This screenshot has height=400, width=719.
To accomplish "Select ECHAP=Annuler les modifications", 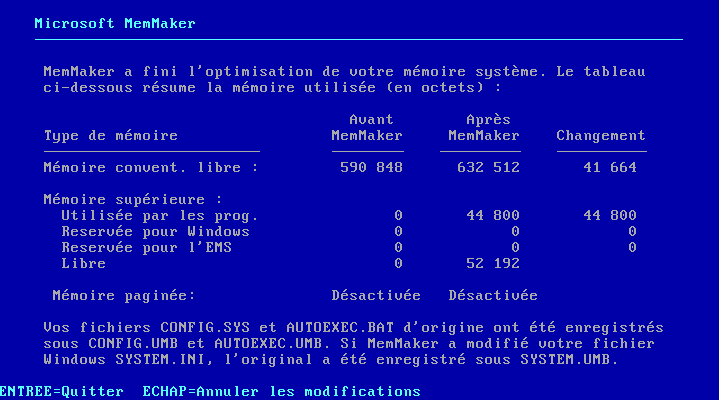I will coord(282,391).
